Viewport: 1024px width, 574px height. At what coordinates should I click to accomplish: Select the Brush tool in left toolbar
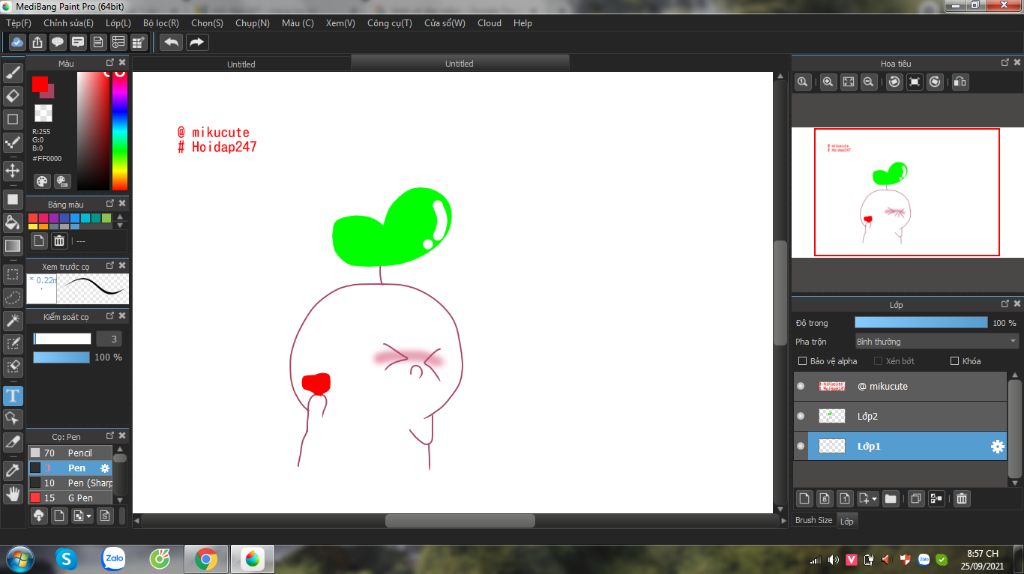[x=12, y=72]
